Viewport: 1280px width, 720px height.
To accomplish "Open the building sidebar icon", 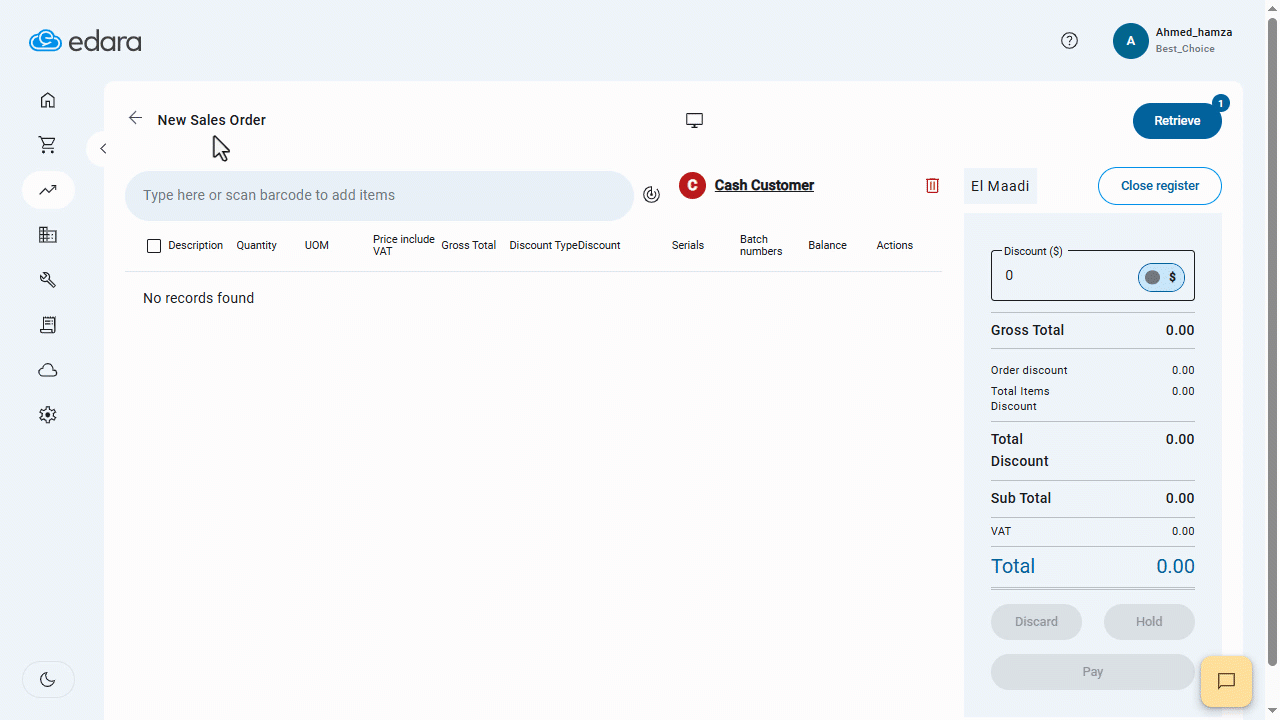I will pyautogui.click(x=48, y=235).
